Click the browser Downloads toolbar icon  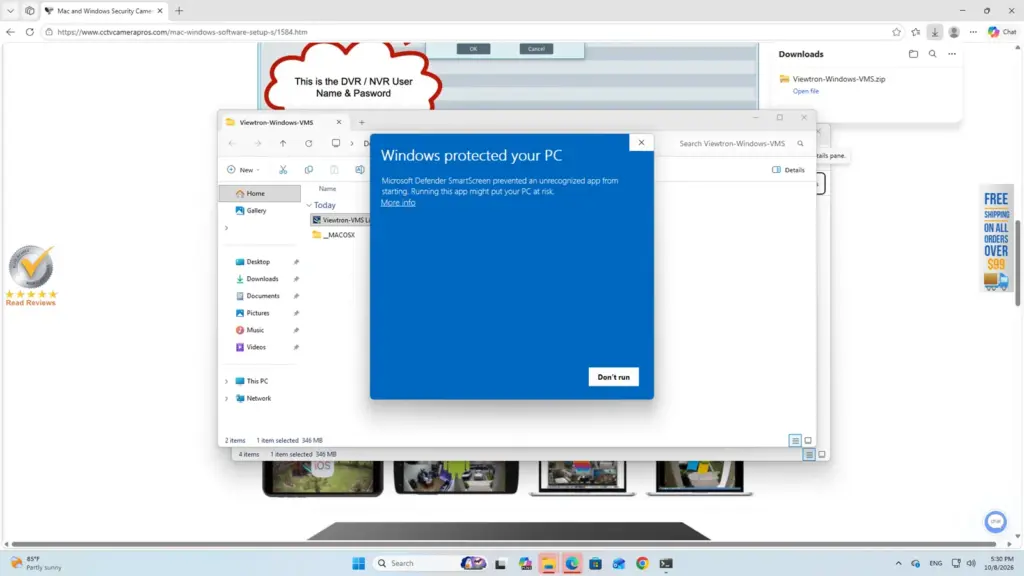click(935, 32)
